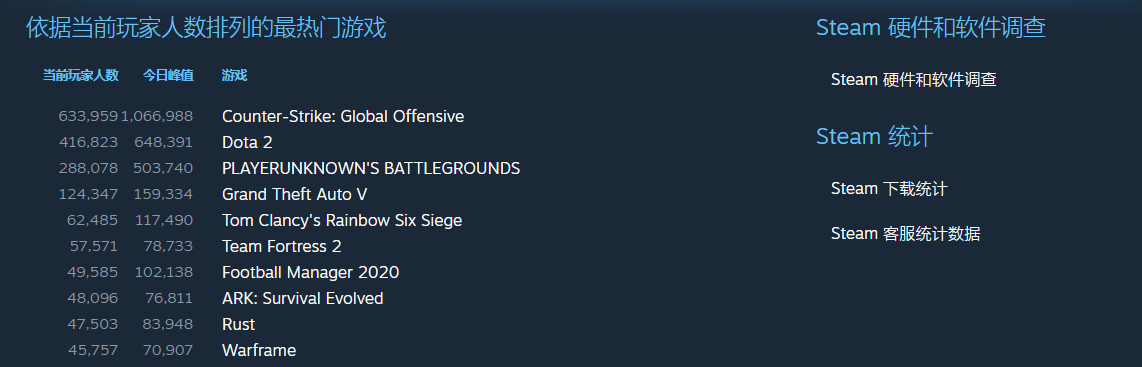The image size is (1142, 367).
Task: Click the Steam 统计 section heading
Action: click(874, 136)
